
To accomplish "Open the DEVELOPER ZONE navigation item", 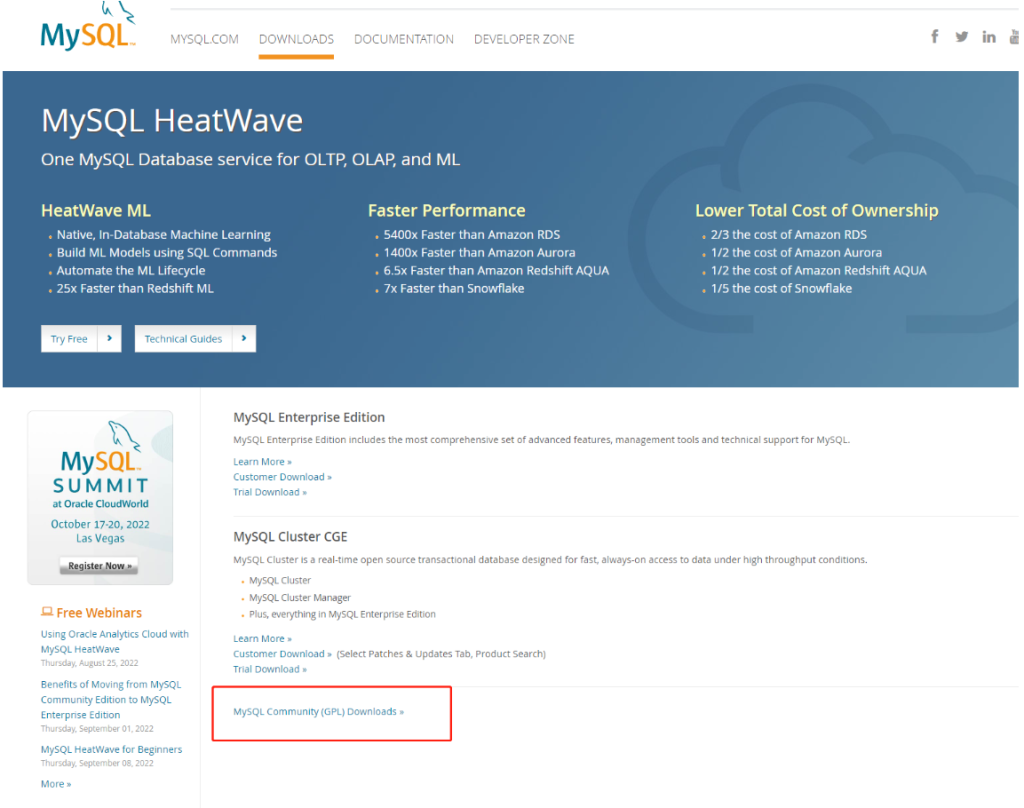I will (x=524, y=39).
